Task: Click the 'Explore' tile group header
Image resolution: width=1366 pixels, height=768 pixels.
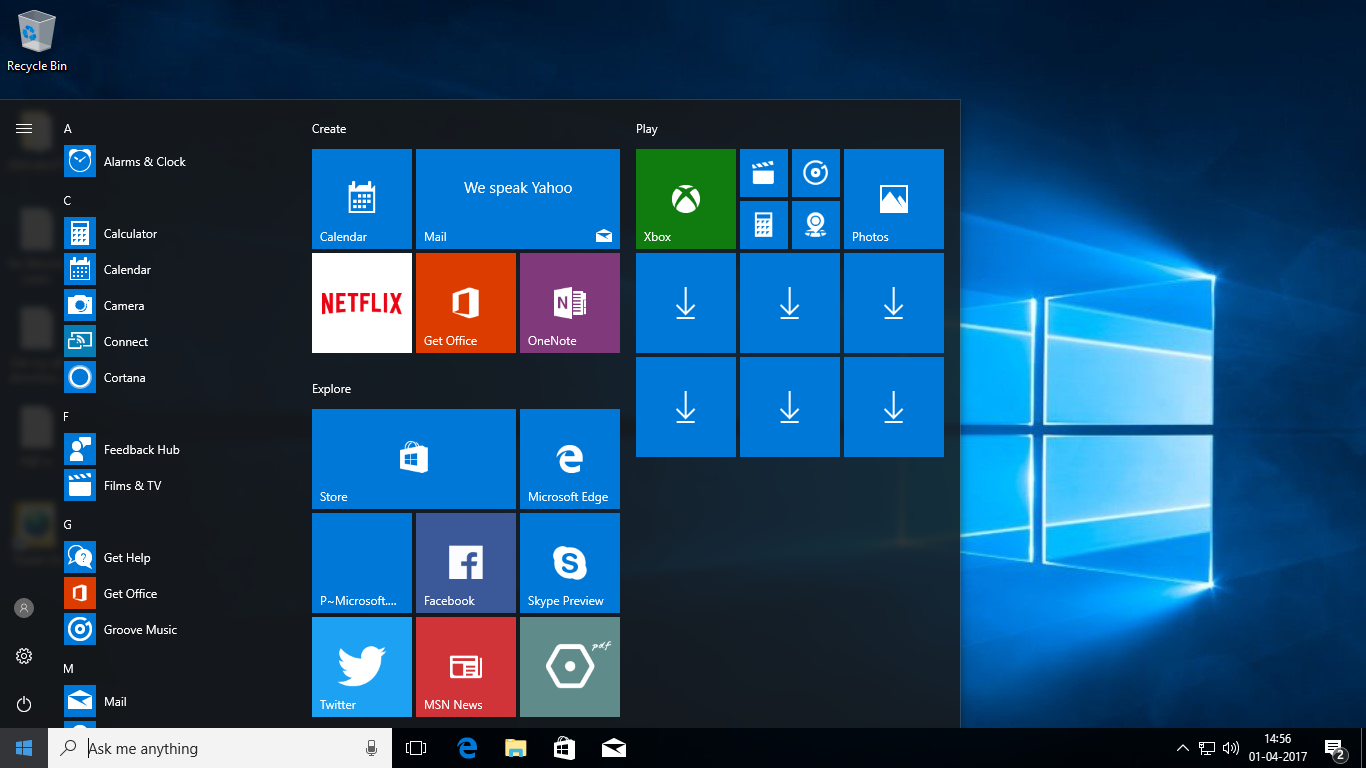Action: coord(332,389)
